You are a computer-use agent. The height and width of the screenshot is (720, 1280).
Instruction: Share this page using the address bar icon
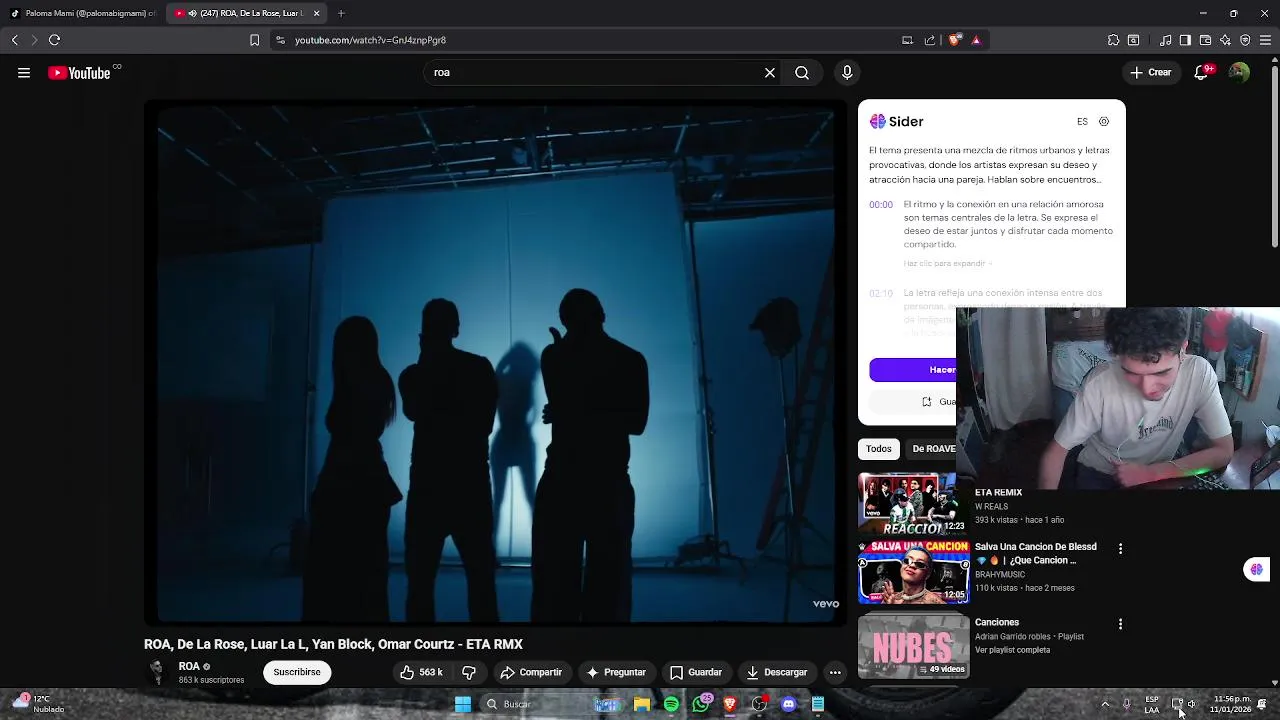pyautogui.click(x=930, y=40)
